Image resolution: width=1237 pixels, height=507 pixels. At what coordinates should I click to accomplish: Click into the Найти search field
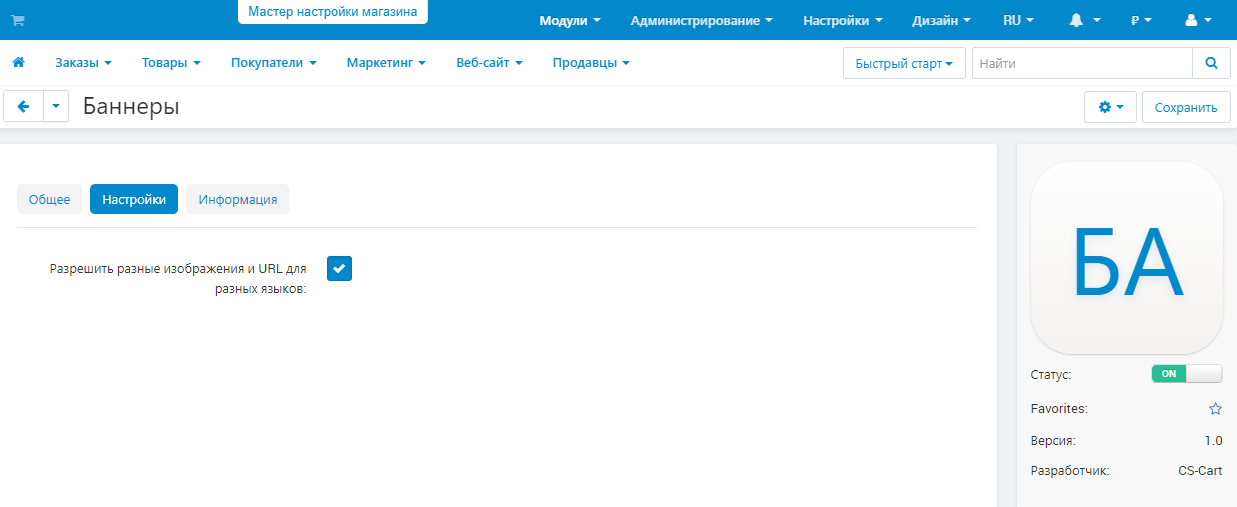click(x=1082, y=63)
